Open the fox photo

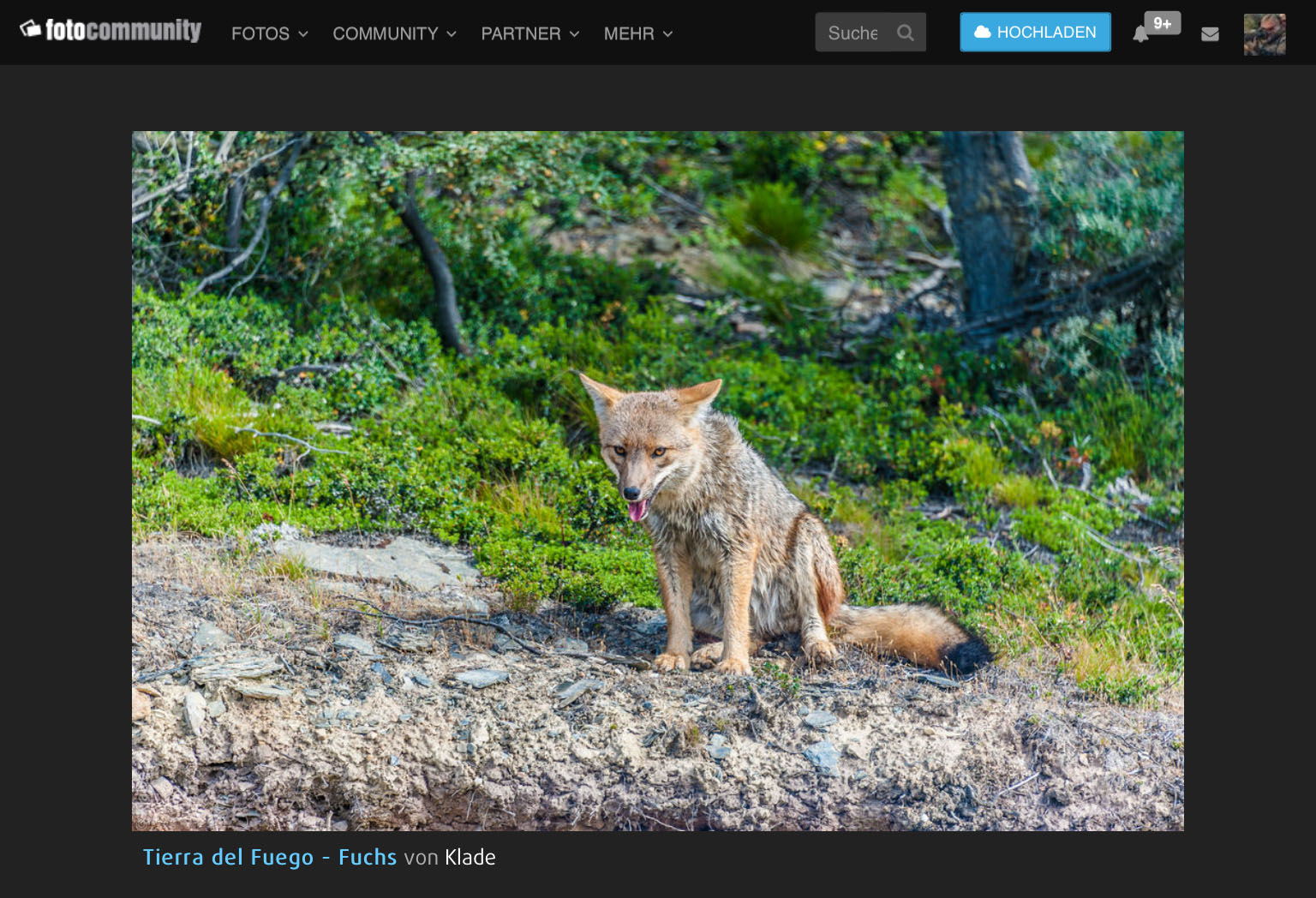pos(658,481)
